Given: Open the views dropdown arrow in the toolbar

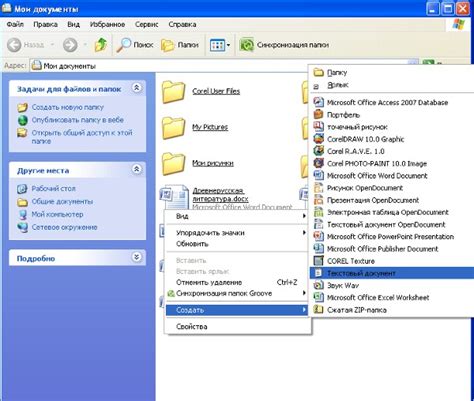Looking at the screenshot, I should [x=228, y=45].
